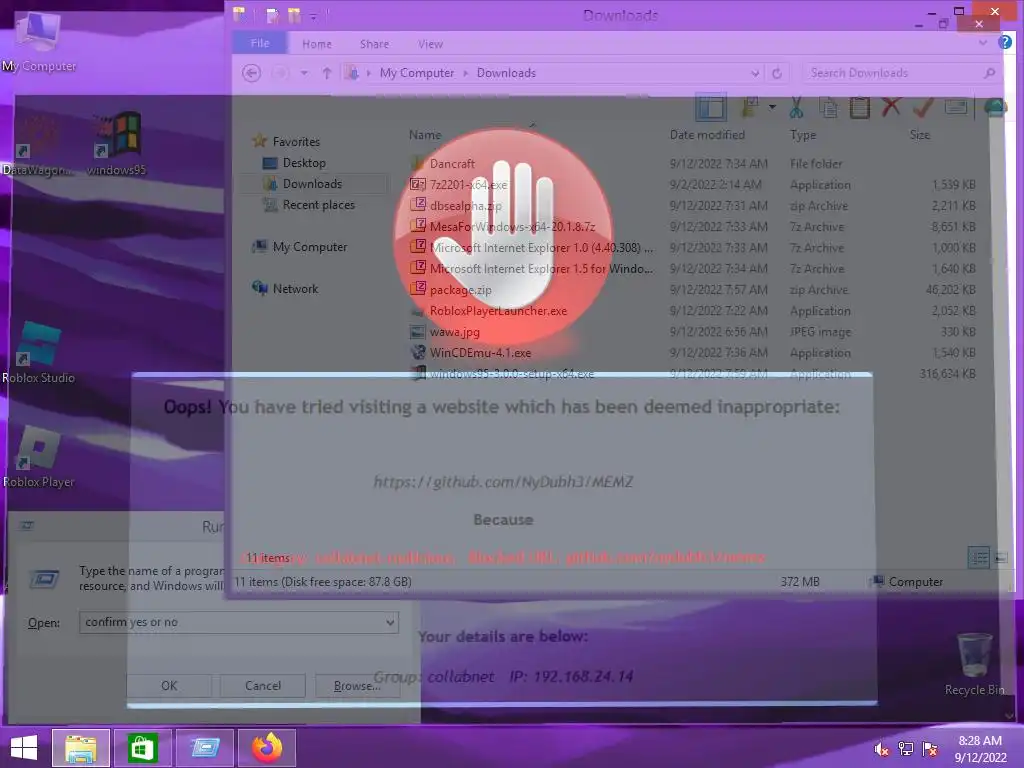Screen dimensions: 1024x768
Task: Click the globe icon at toolbar's right end
Action: (995, 106)
